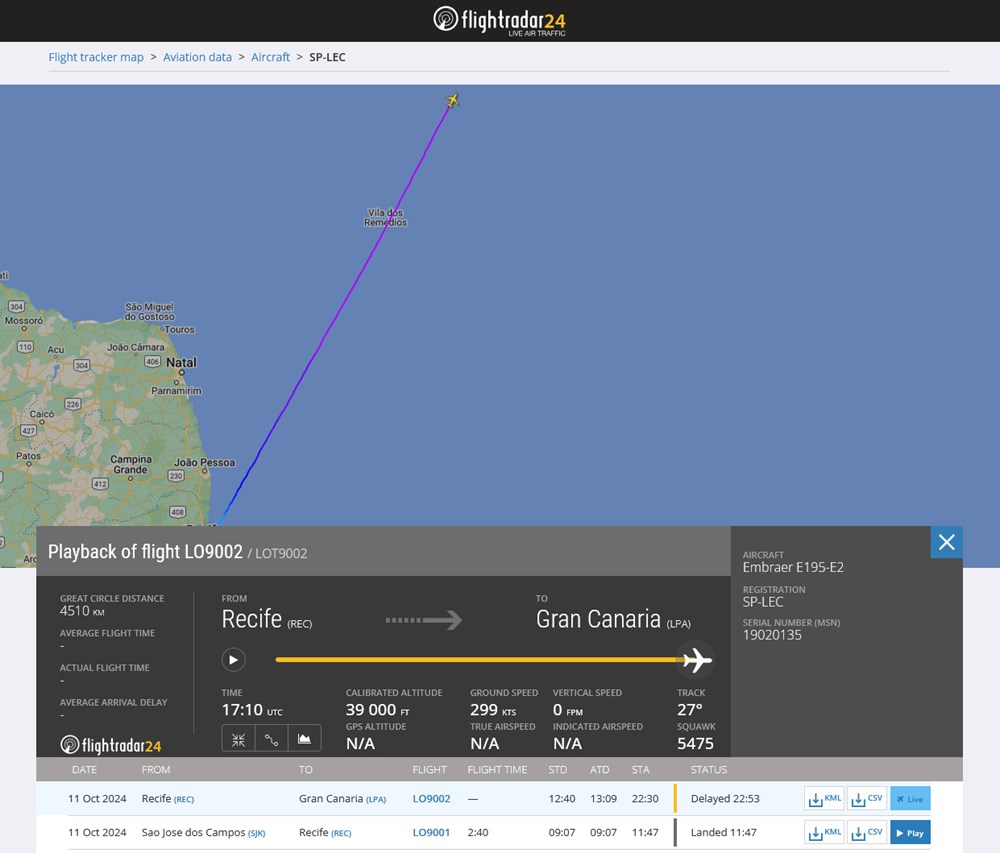Download CSV for flight LO9002
This screenshot has height=853, width=1000.
pyautogui.click(x=867, y=798)
